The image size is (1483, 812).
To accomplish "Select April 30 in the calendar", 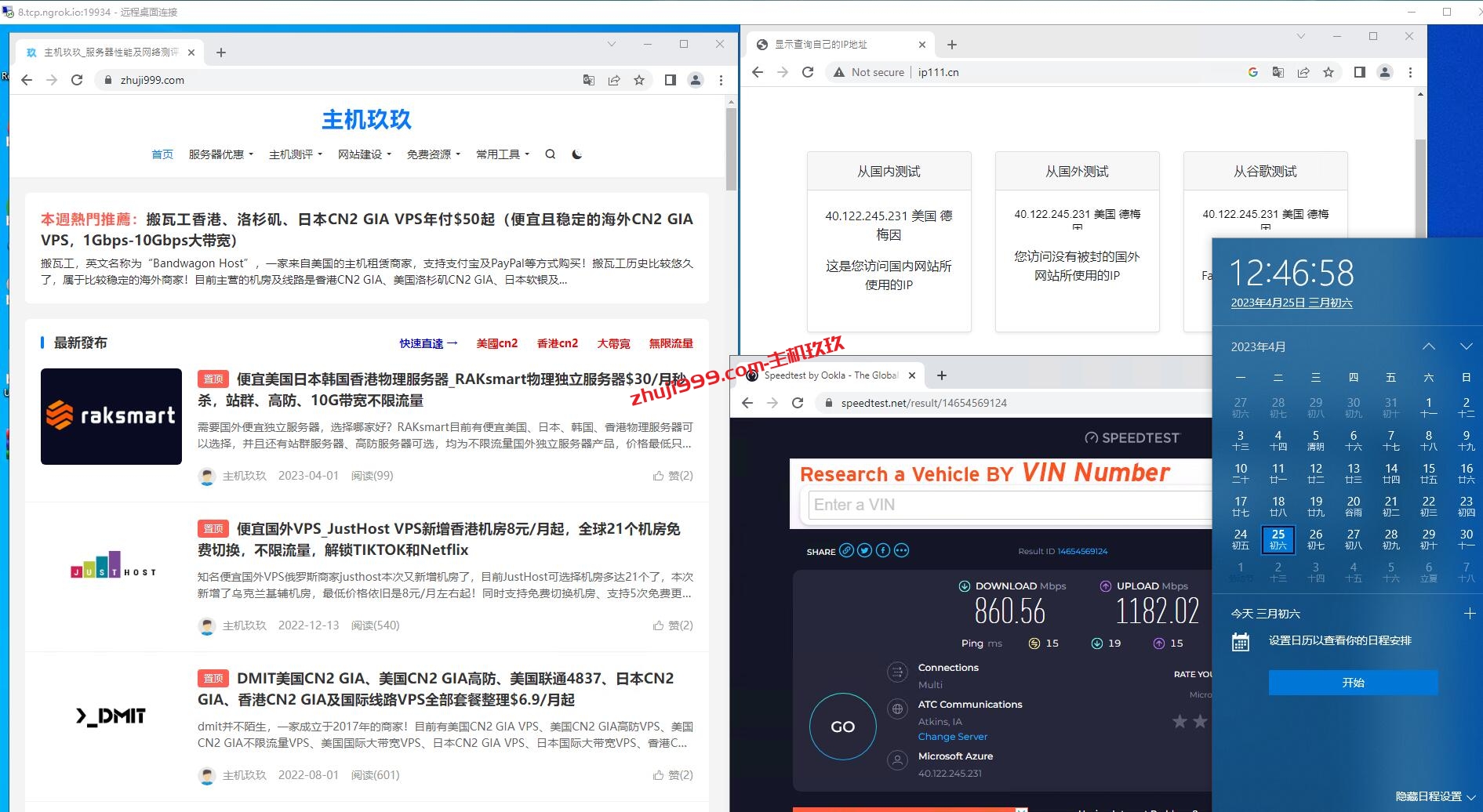I will (x=1466, y=539).
